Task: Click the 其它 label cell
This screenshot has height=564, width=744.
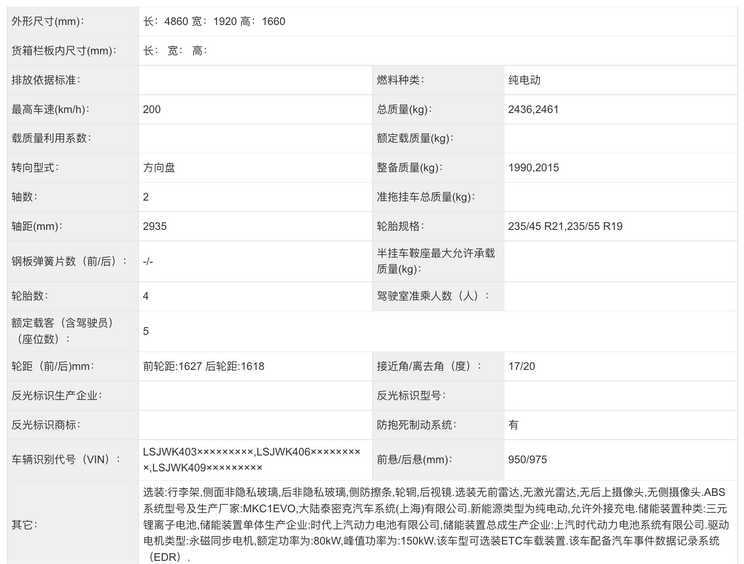Action: [x=23, y=524]
